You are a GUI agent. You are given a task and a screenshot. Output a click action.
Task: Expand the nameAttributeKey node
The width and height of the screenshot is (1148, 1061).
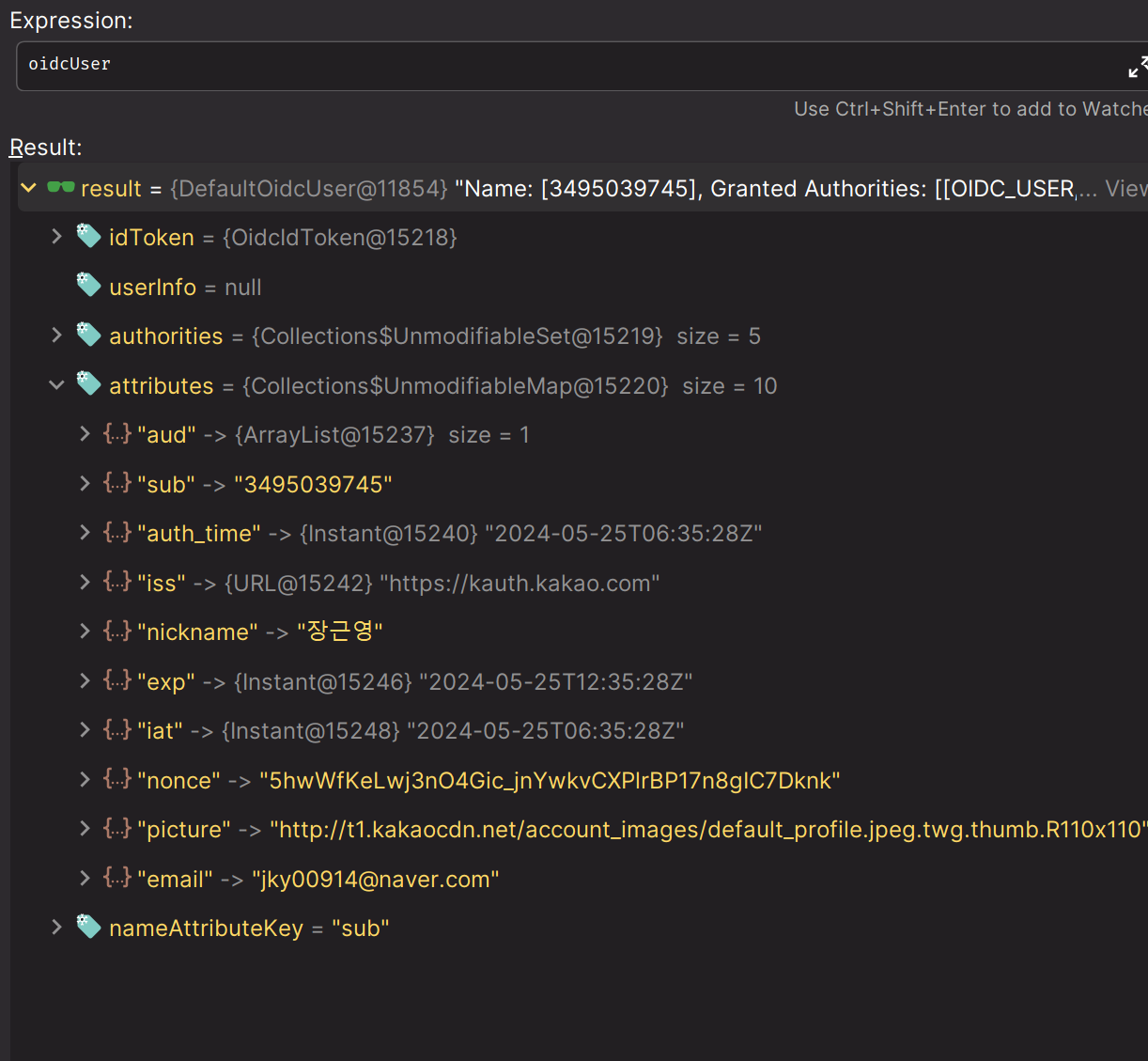[56, 928]
